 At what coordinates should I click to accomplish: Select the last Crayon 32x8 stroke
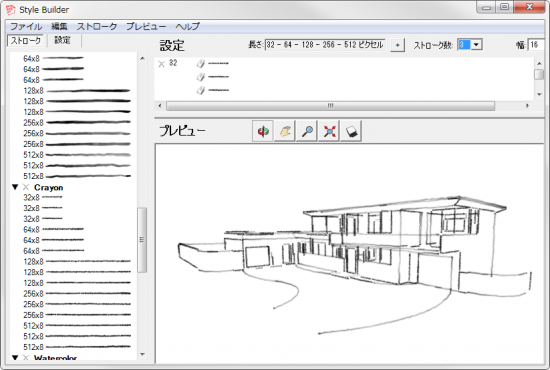(x=43, y=219)
